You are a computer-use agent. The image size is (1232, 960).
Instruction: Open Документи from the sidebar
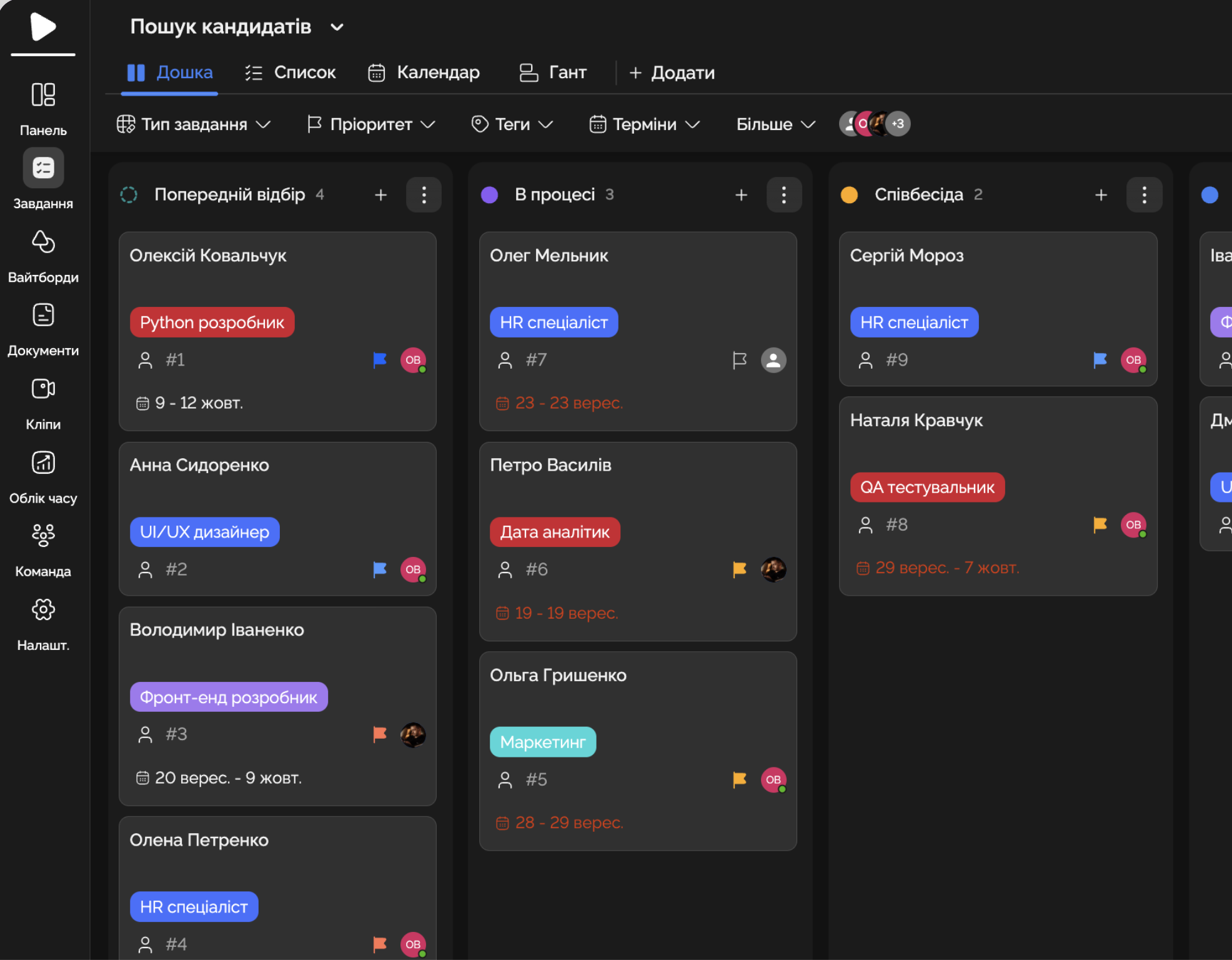coord(42,315)
